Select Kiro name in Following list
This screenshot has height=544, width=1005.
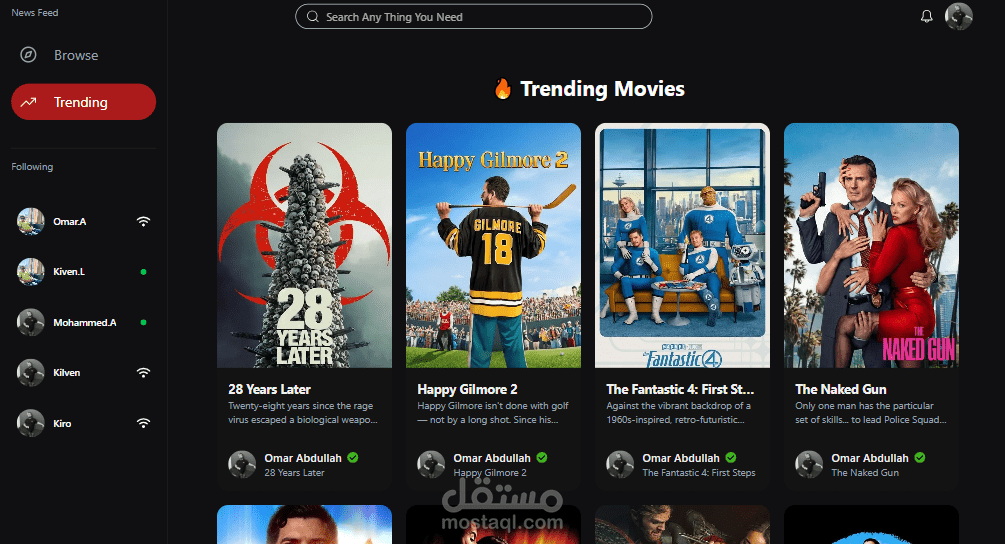(x=62, y=423)
